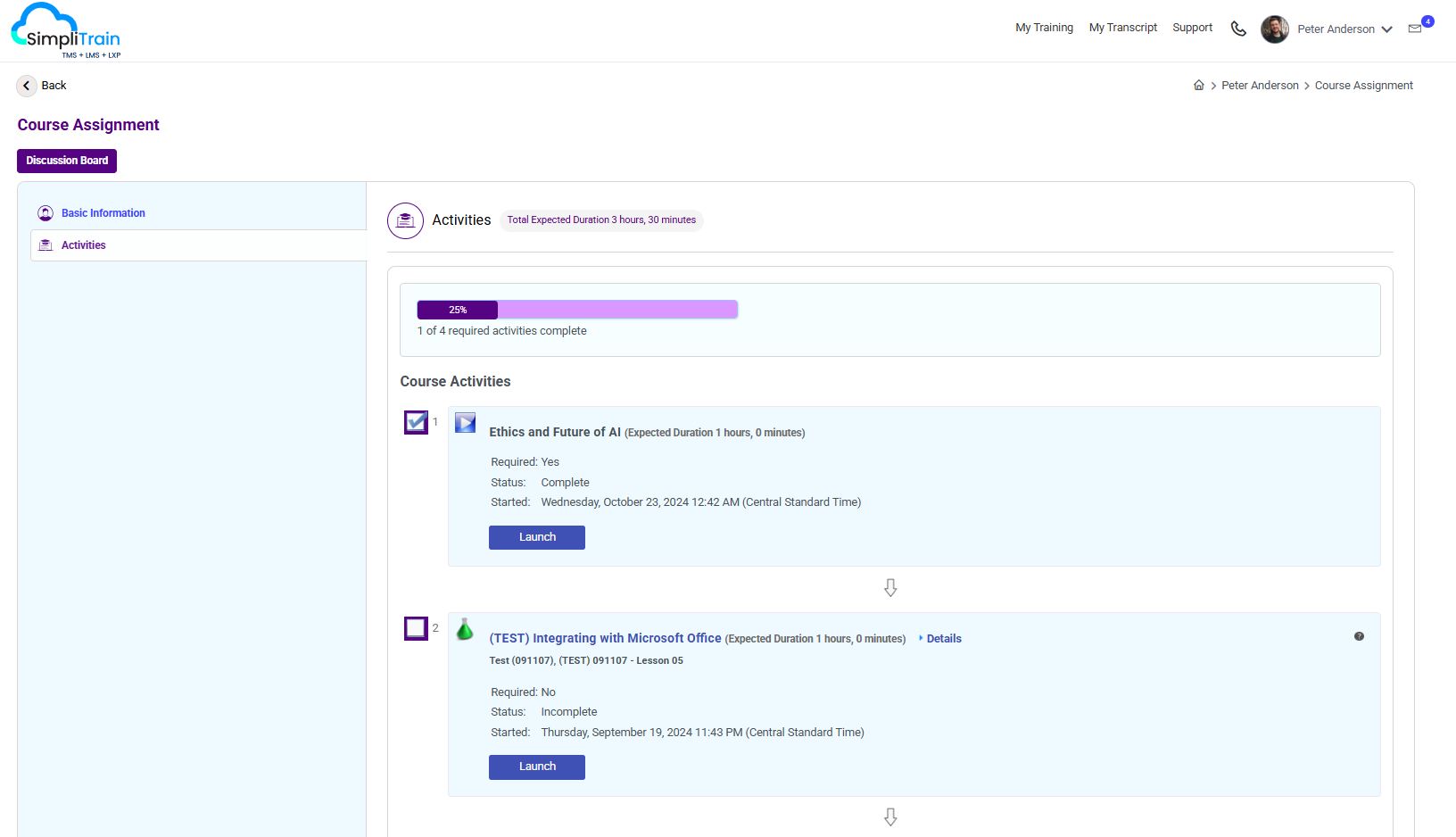Image resolution: width=1456 pixels, height=837 pixels.
Task: Click the help question mark icon
Action: [1359, 636]
